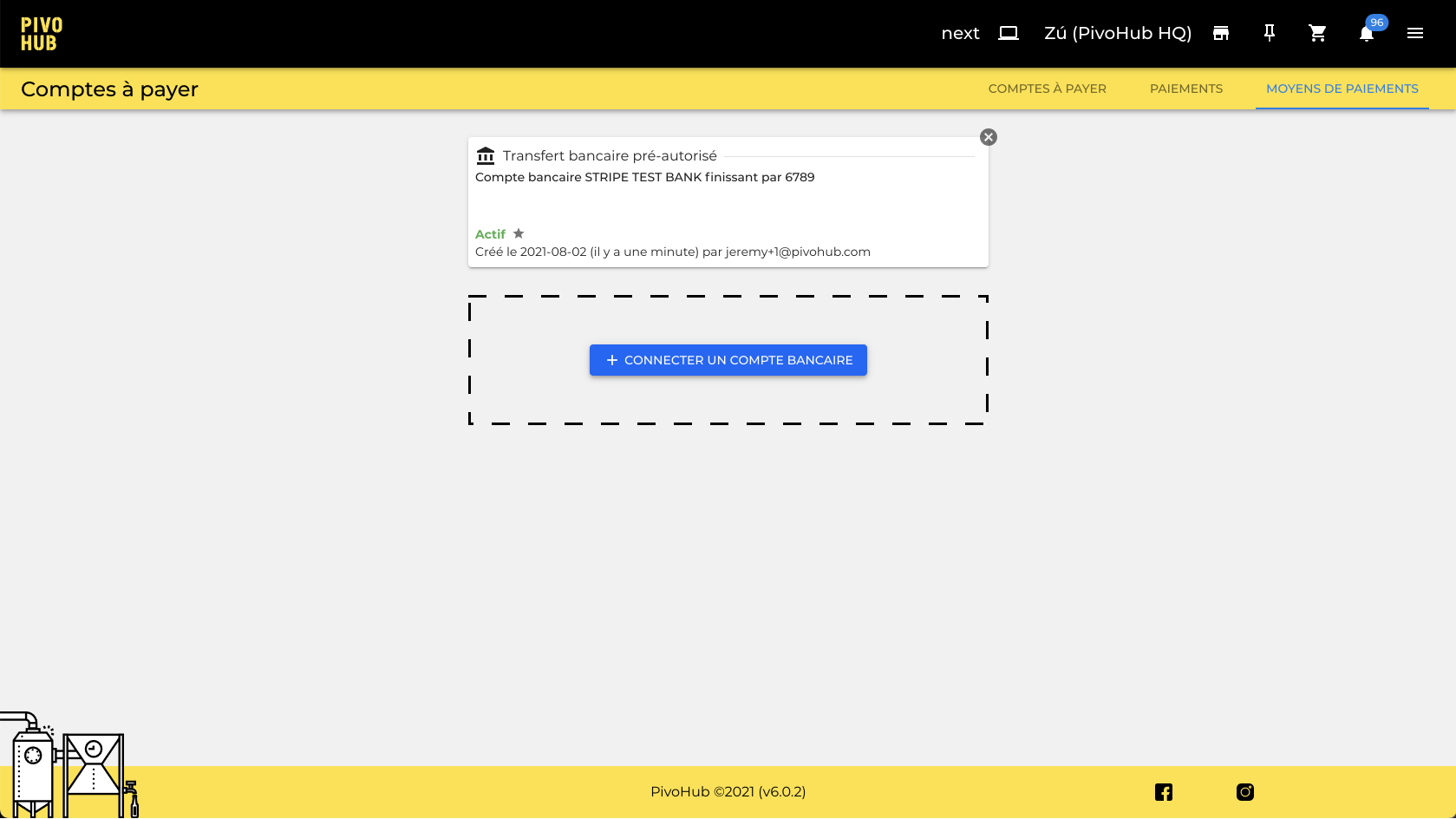Click the "next" link in the top bar
Image resolution: width=1456 pixels, height=819 pixels.
pyautogui.click(x=960, y=32)
